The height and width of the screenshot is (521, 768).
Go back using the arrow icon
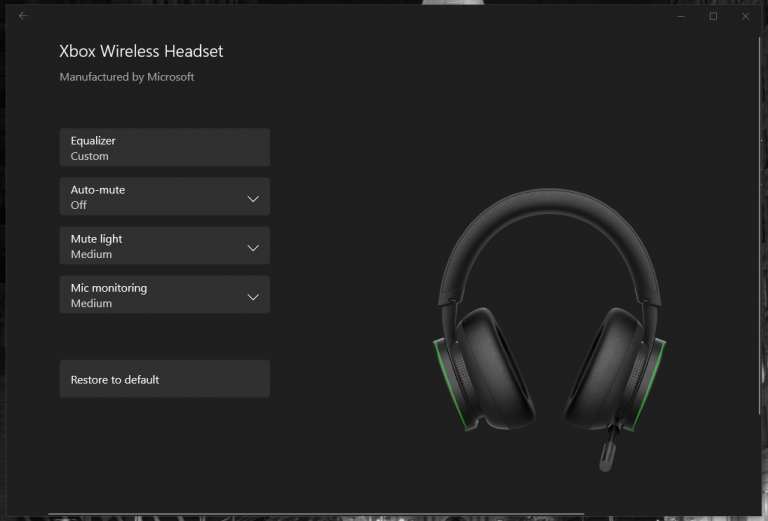(x=23, y=16)
